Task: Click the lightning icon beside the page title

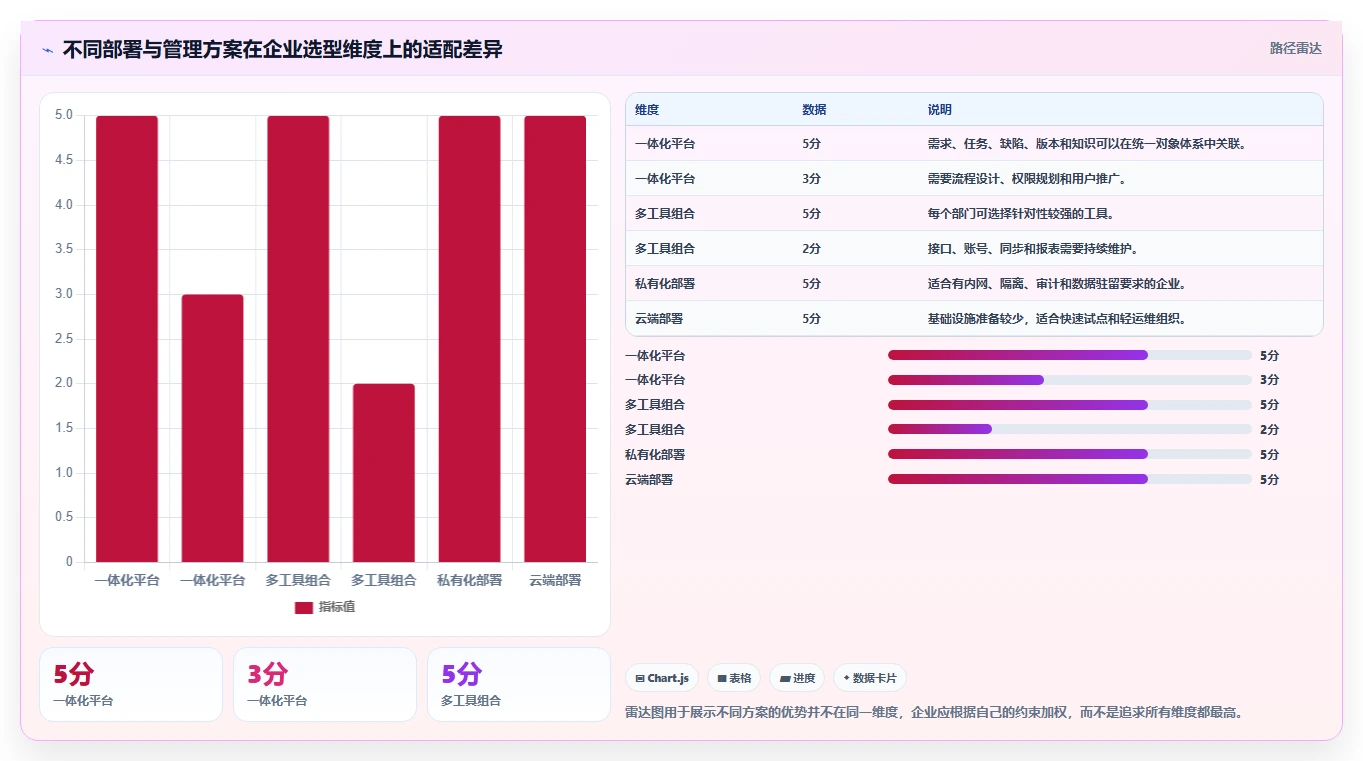Action: (x=48, y=50)
